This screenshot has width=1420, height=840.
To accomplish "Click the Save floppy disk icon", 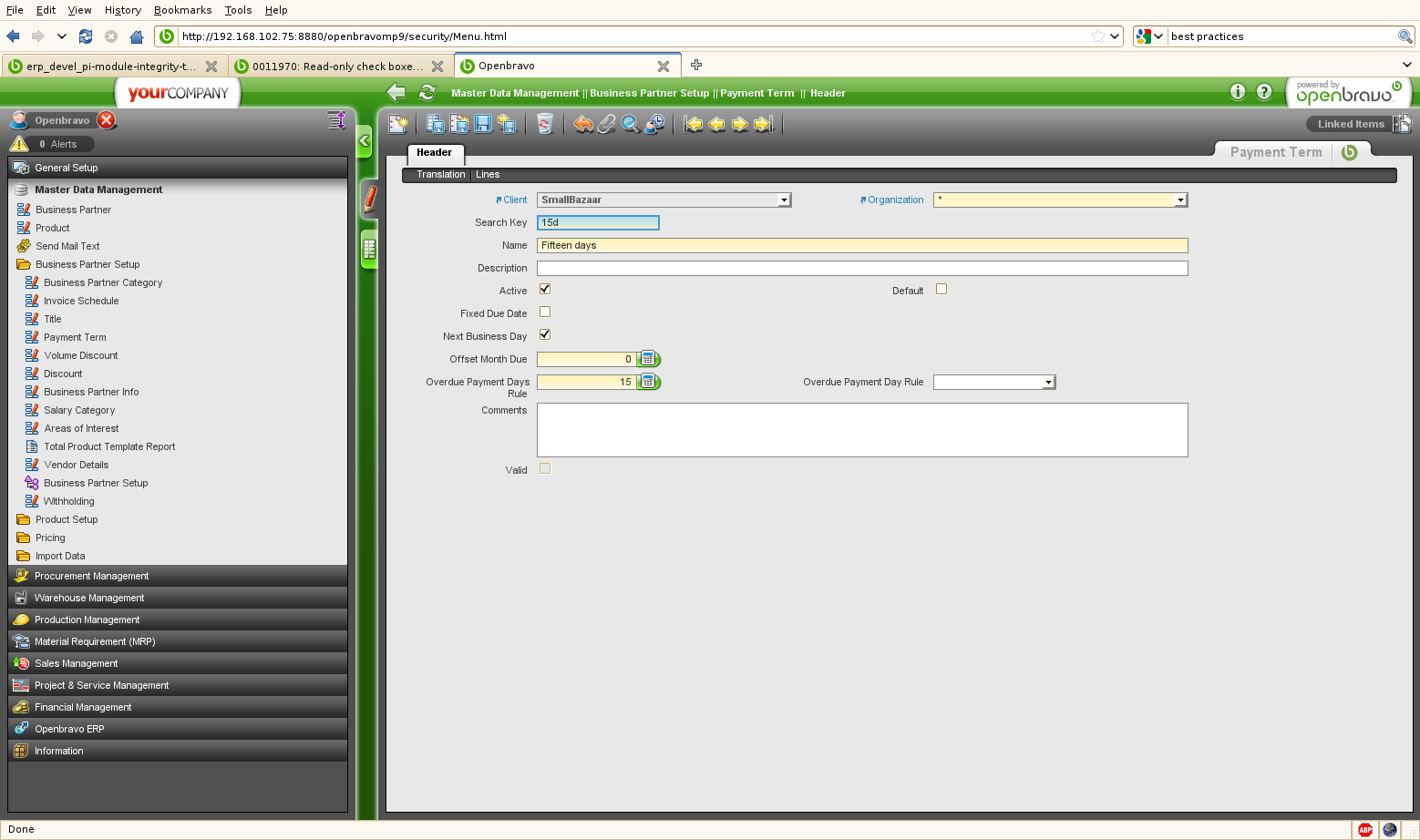I will (483, 124).
